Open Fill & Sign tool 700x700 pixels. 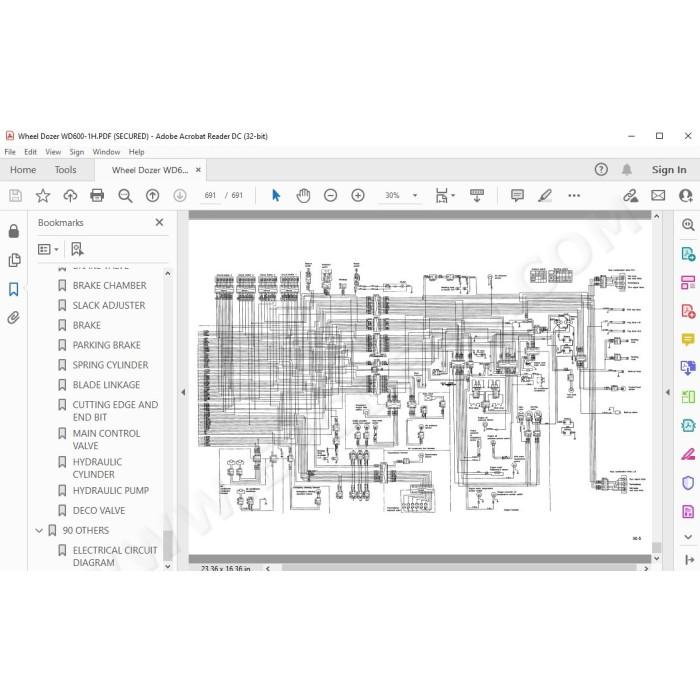[688, 454]
